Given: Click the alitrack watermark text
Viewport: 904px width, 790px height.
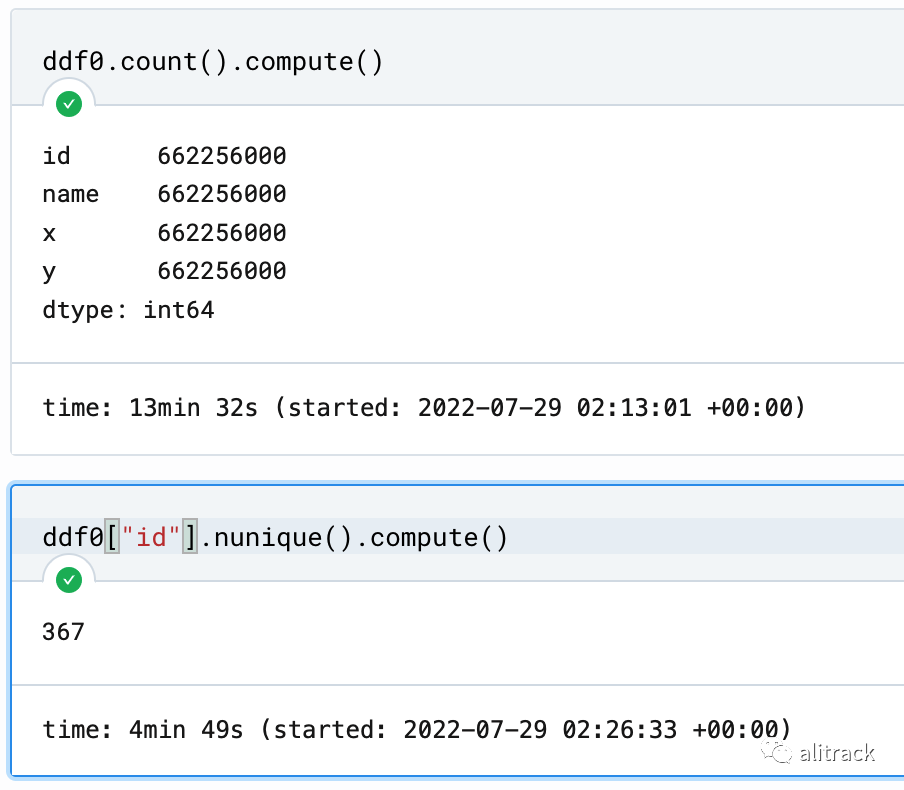Looking at the screenshot, I should click(x=837, y=753).
